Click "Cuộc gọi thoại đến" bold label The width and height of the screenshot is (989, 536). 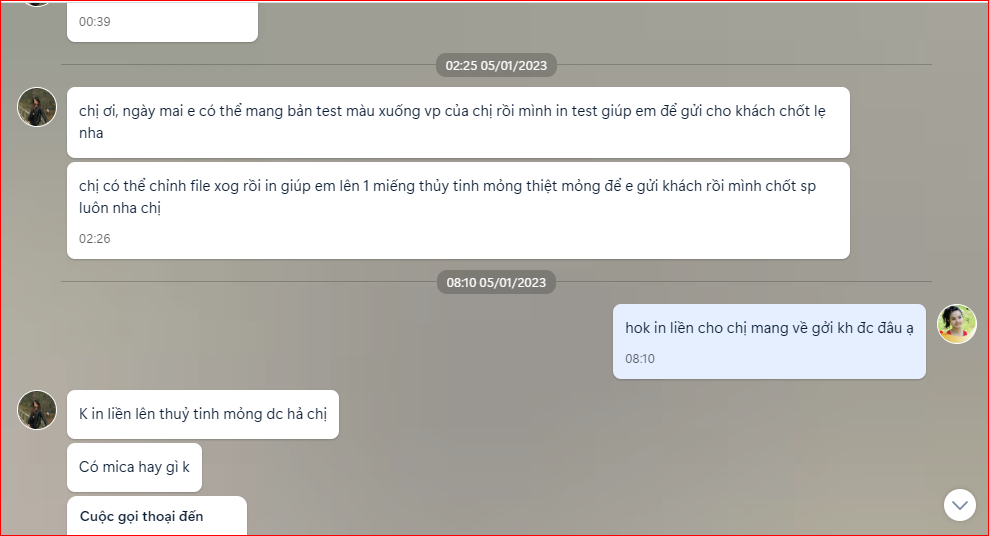[141, 516]
